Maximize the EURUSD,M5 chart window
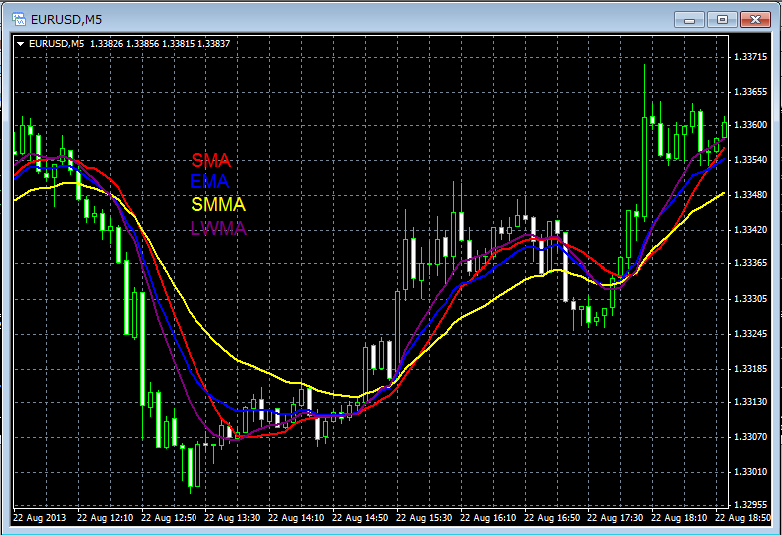Viewport: 782px width, 535px height. (x=722, y=18)
